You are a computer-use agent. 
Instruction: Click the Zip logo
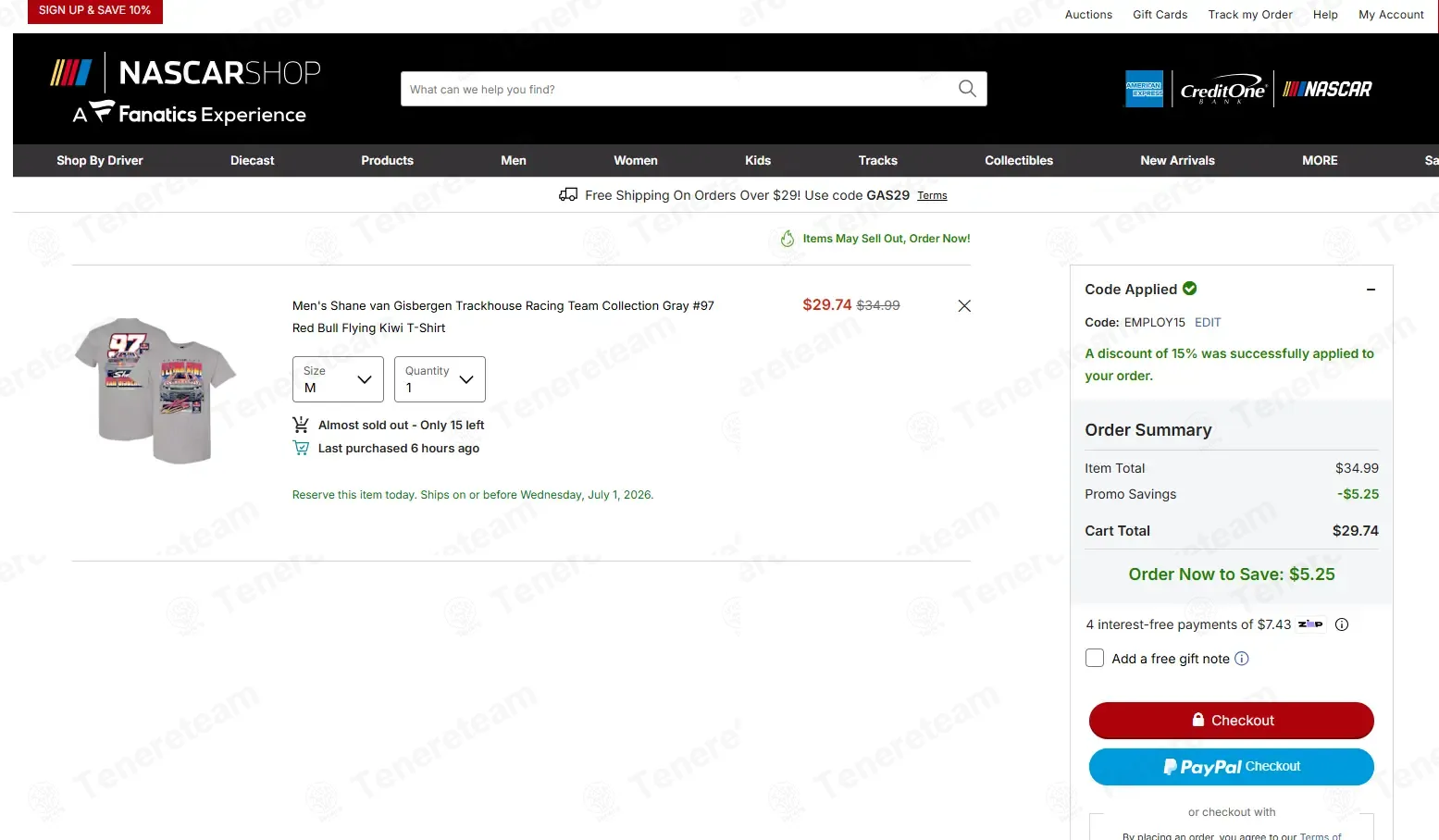[x=1310, y=624]
